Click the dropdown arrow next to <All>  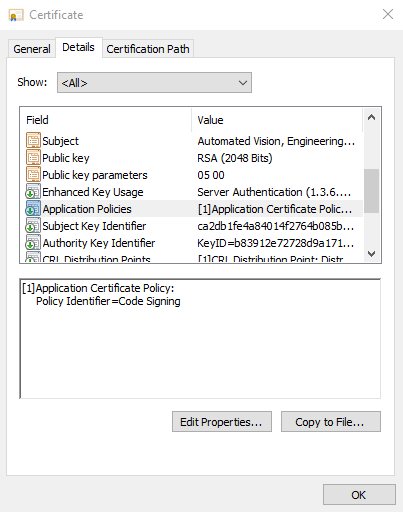pos(243,82)
